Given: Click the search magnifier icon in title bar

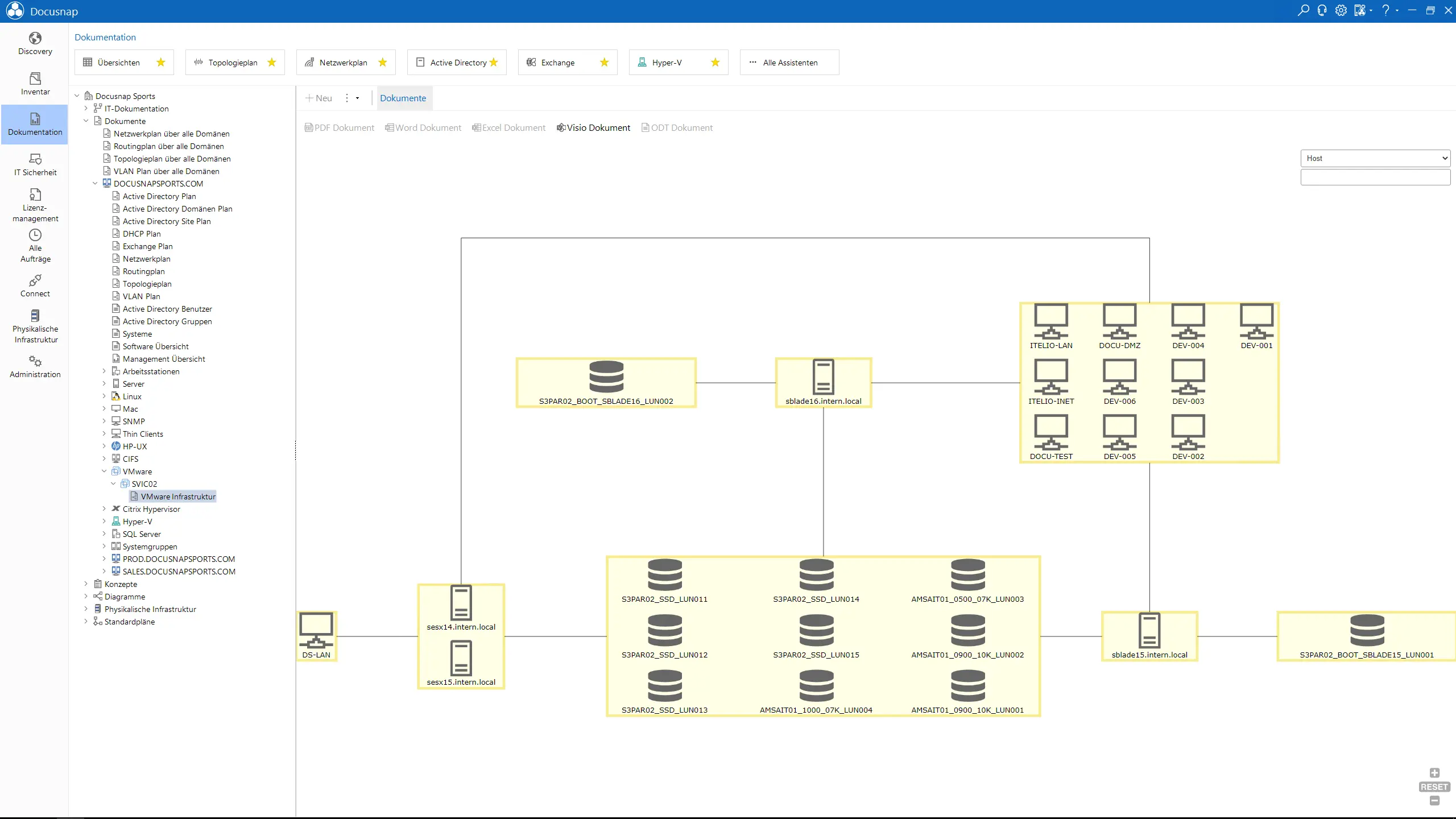Looking at the screenshot, I should tap(1303, 10).
